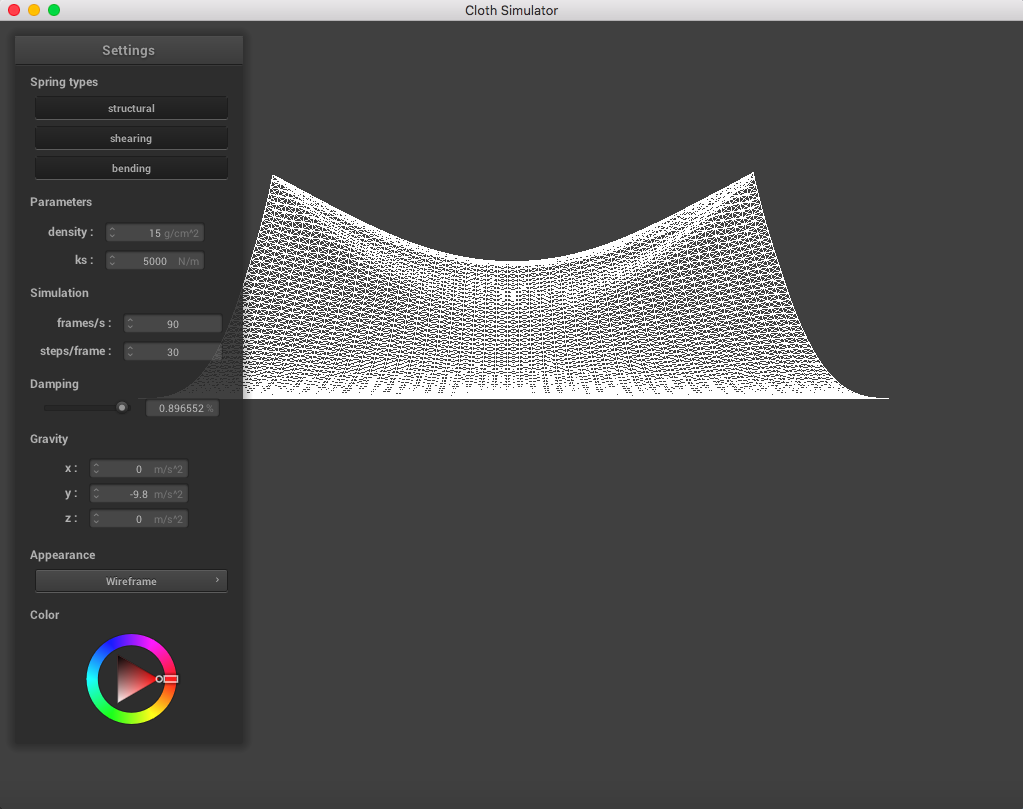This screenshot has height=809, width=1023.
Task: Click the "Spring types" section label
Action: (64, 82)
